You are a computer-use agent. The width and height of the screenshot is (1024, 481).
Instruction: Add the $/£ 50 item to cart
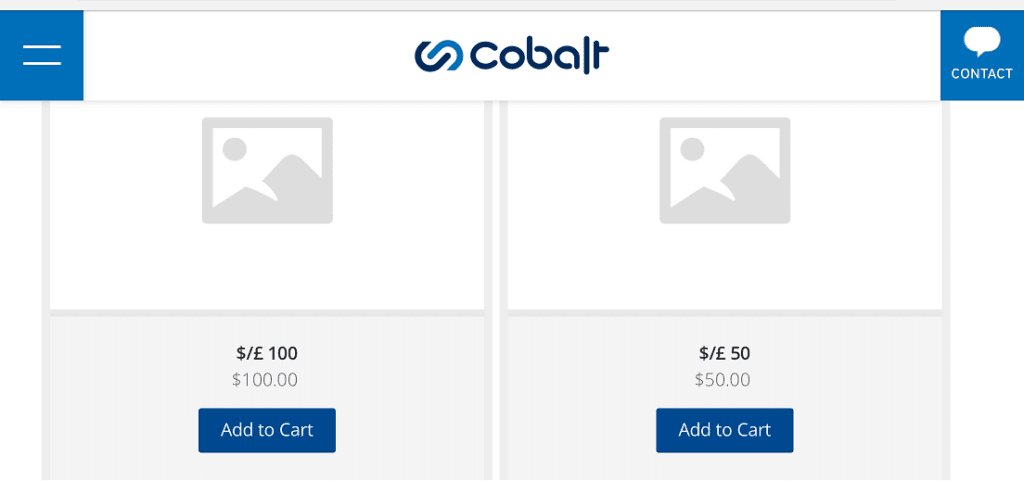coord(725,430)
